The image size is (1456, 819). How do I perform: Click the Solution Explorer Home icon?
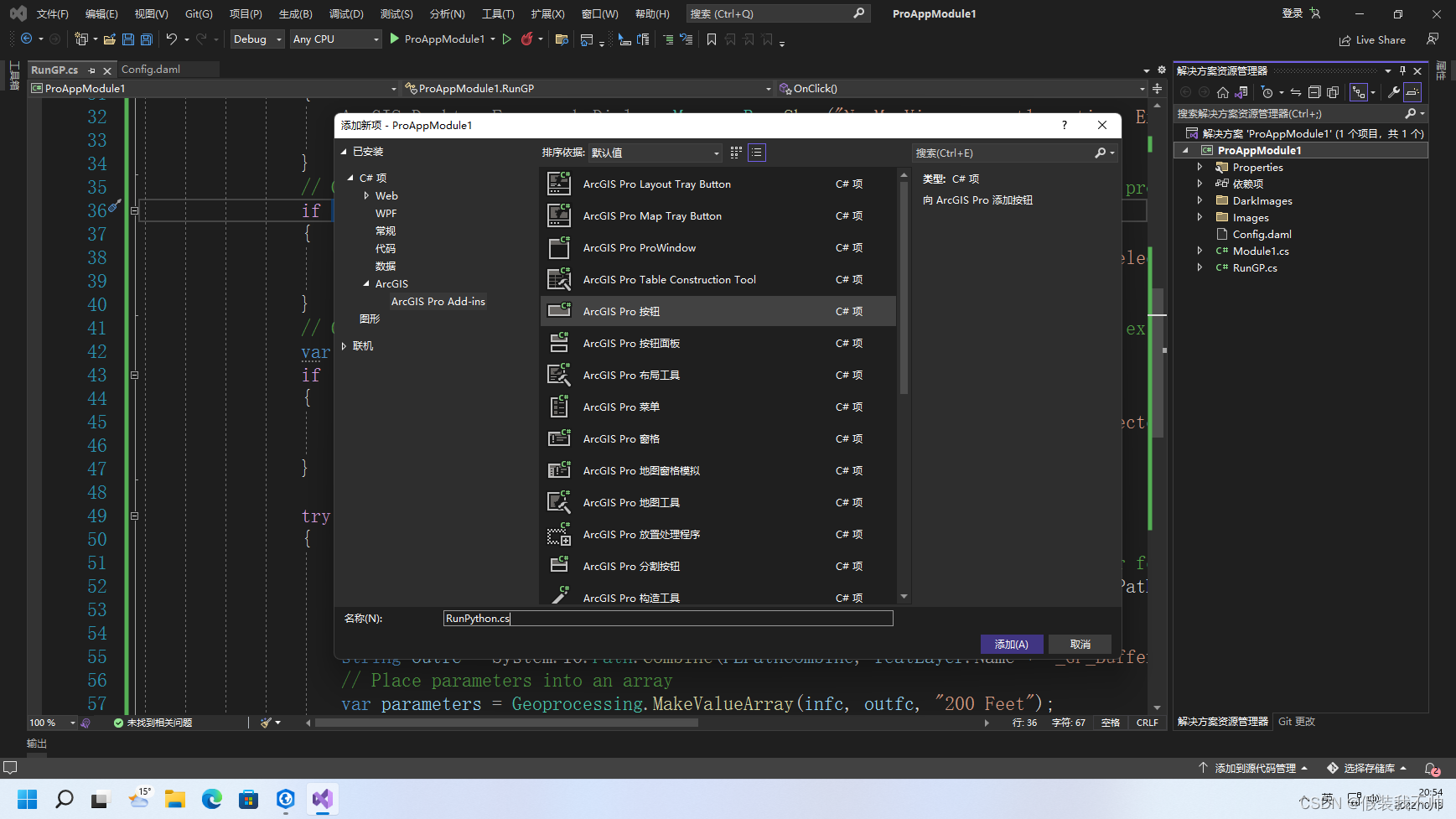pos(1223,92)
